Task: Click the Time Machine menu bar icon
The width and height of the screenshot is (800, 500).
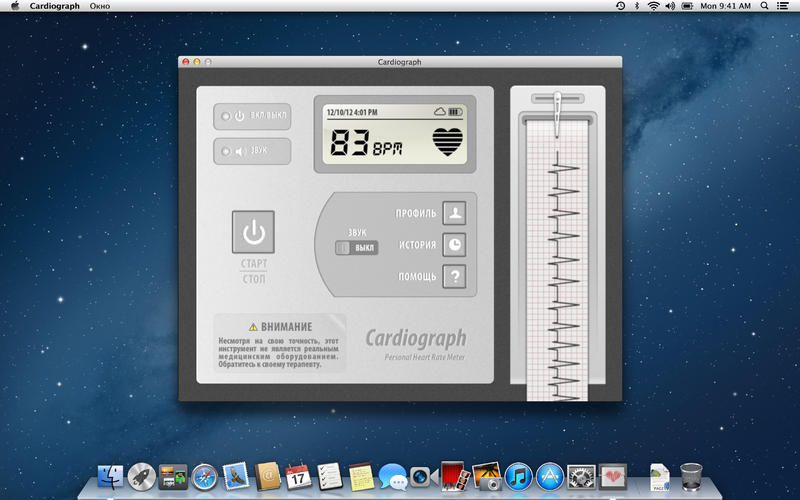Action: pos(620,6)
